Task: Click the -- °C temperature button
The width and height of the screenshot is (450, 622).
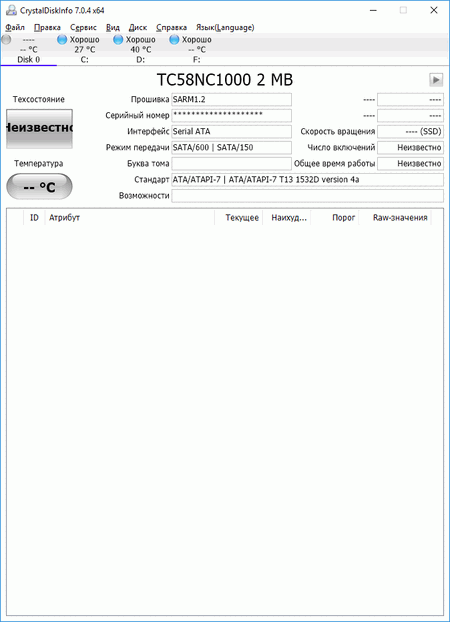Action: tap(39, 186)
